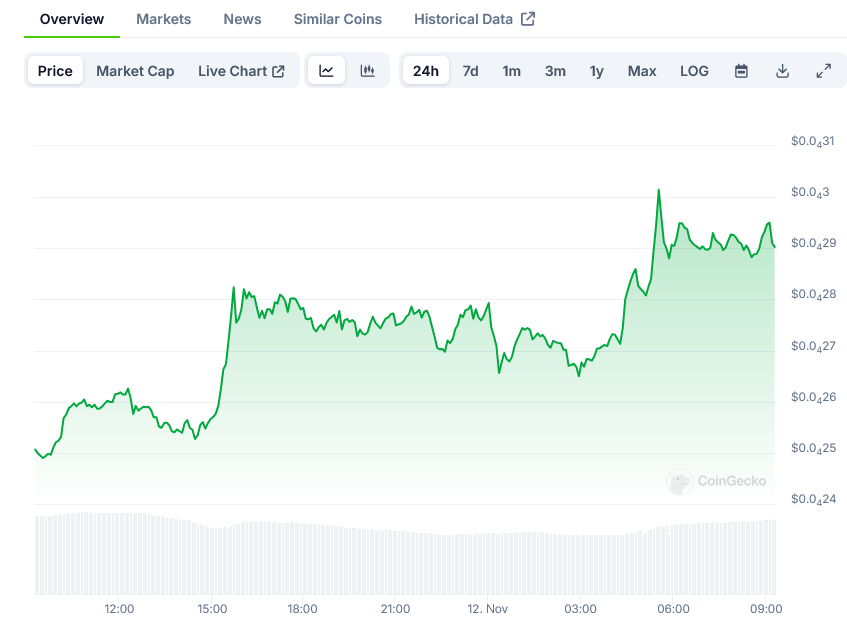Image resolution: width=847 pixels, height=634 pixels.
Task: Show Max time range
Action: [642, 71]
